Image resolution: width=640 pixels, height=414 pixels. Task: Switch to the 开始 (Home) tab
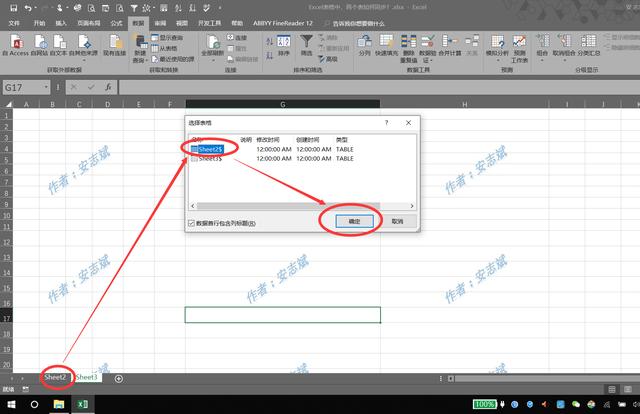coord(39,23)
